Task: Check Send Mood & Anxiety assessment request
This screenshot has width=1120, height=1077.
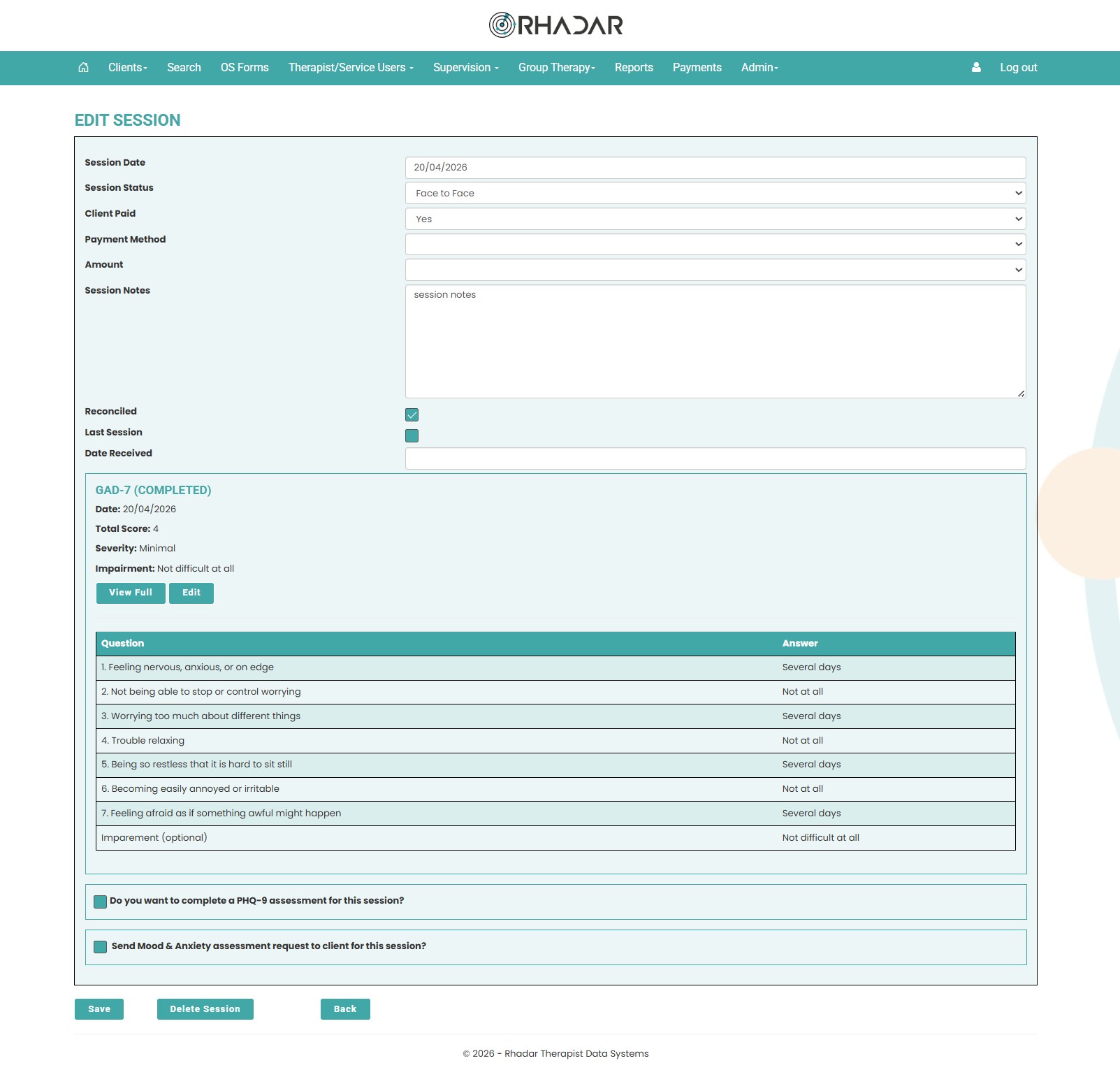Action: pos(101,946)
